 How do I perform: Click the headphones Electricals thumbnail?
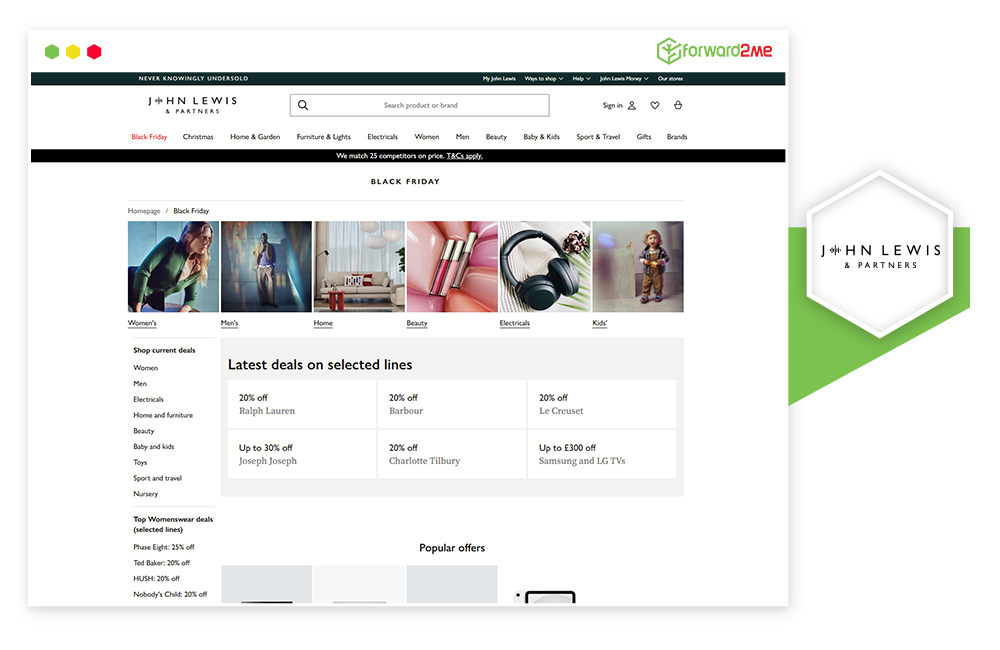click(x=545, y=267)
